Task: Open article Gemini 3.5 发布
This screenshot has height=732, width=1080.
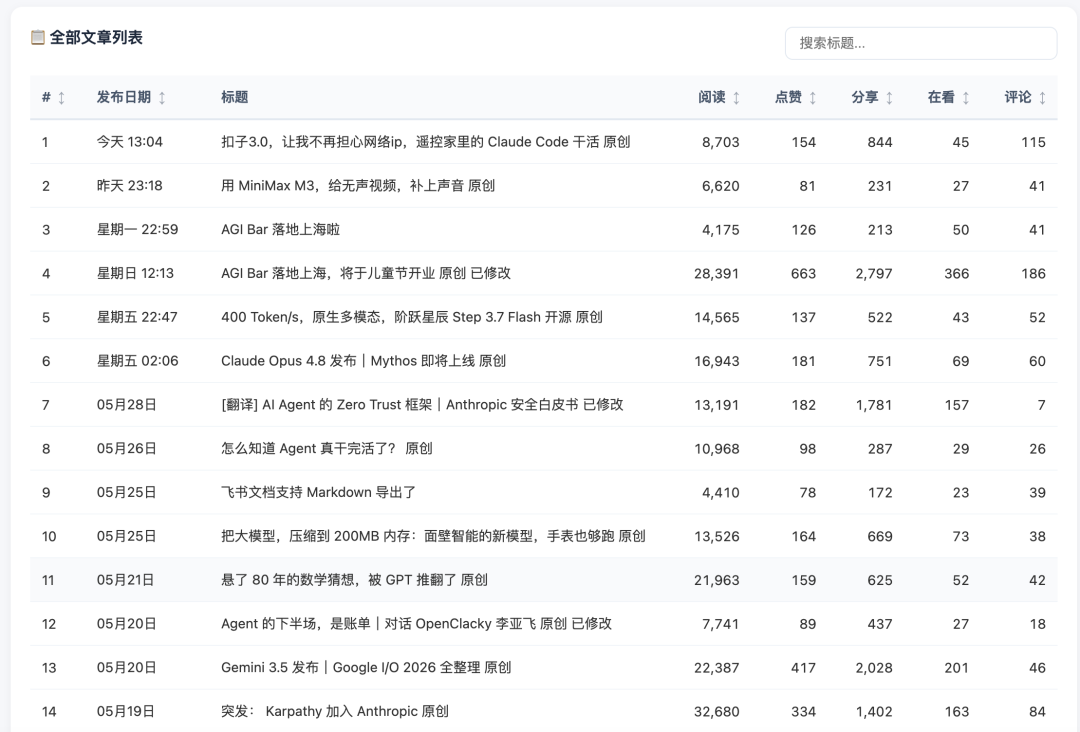Action: pos(366,667)
